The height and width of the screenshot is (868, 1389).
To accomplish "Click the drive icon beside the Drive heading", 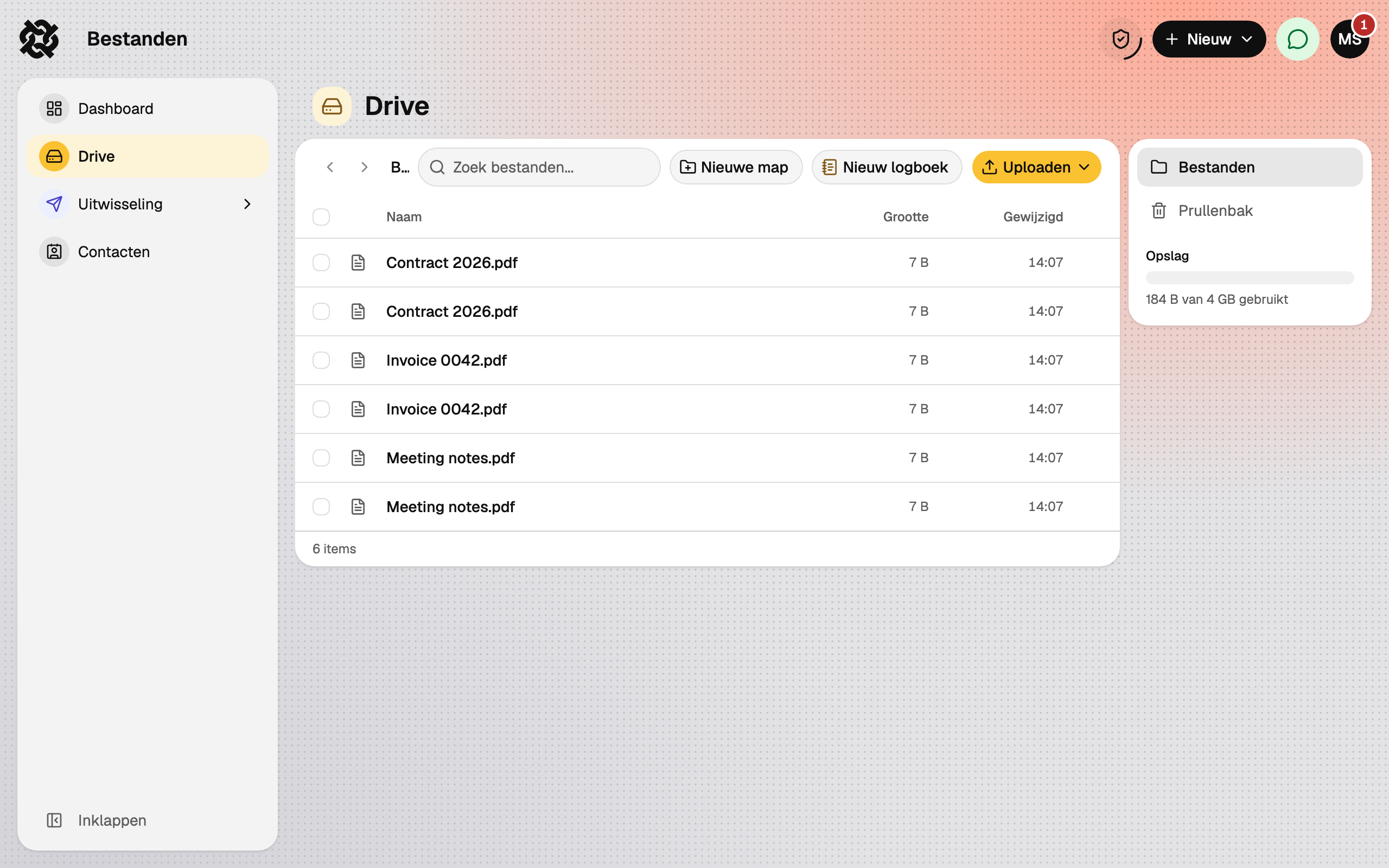I will (x=332, y=106).
